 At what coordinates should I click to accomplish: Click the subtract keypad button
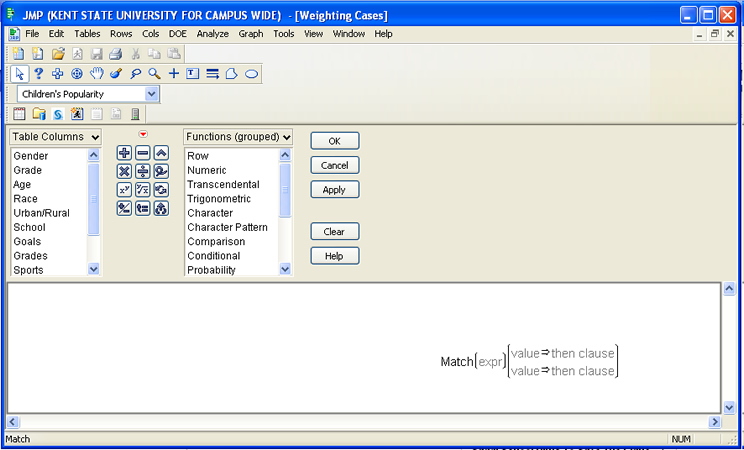(142, 153)
